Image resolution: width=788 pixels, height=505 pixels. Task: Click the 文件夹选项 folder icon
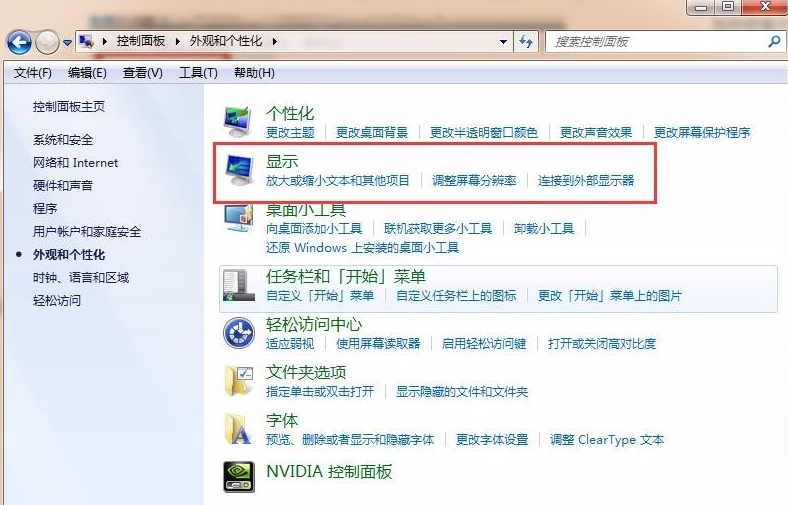238,381
